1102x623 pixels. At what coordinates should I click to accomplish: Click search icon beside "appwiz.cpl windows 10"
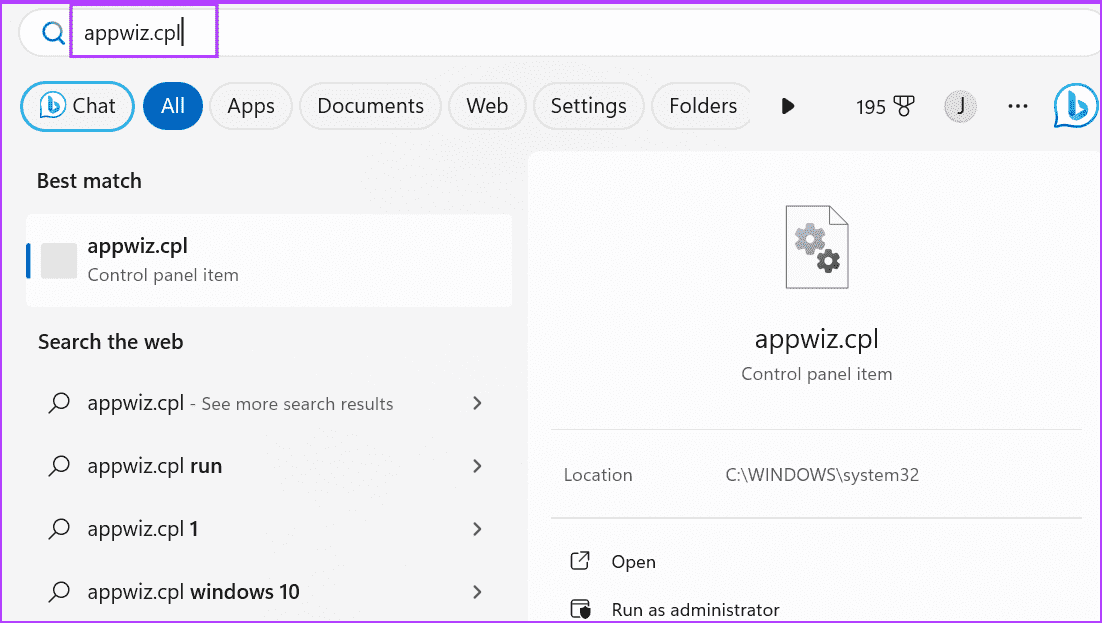point(59,592)
